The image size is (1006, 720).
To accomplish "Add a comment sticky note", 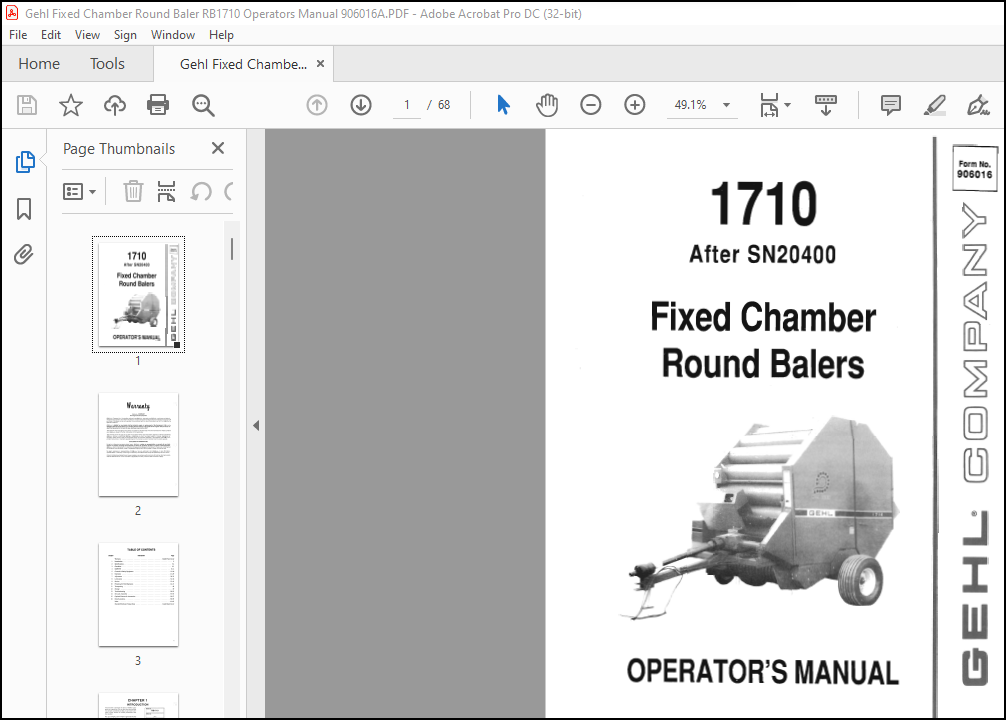I will coord(891,105).
